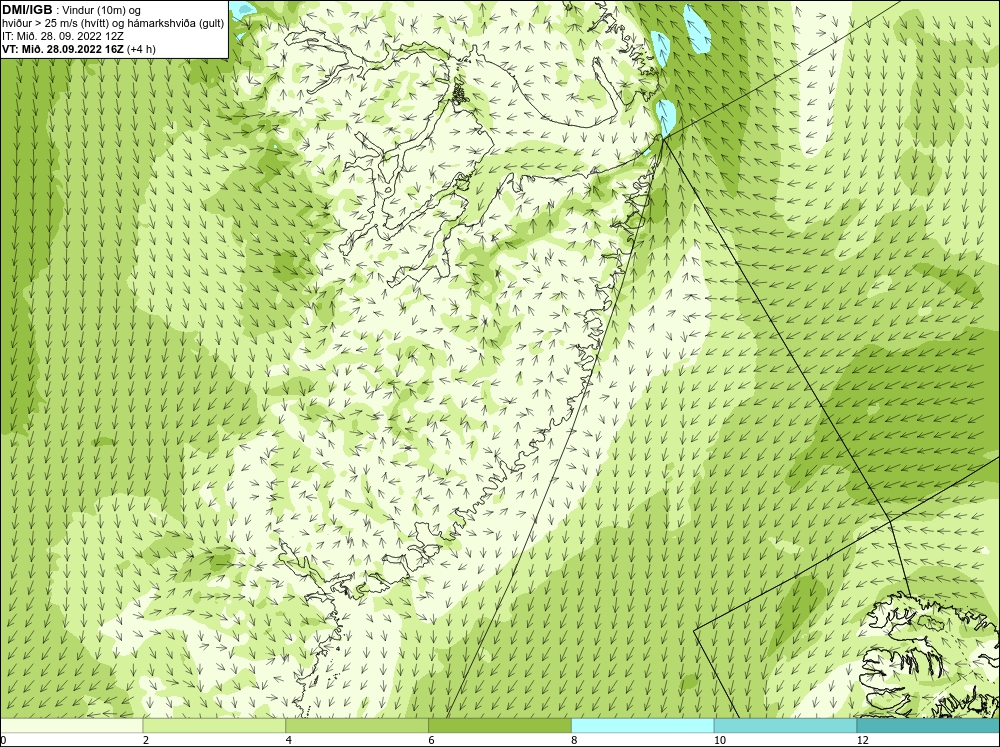Click the scale label '2'
Viewport: 1000px width, 747px height.
pyautogui.click(x=146, y=740)
